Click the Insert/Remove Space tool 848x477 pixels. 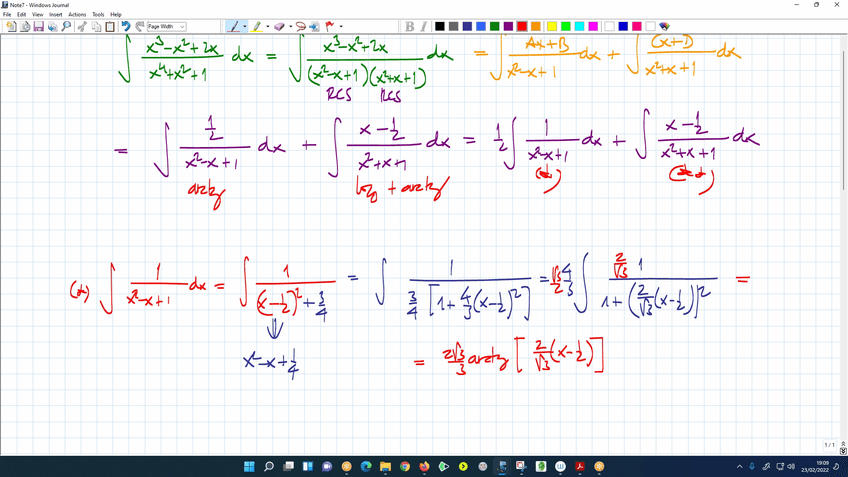pyautogui.click(x=314, y=27)
